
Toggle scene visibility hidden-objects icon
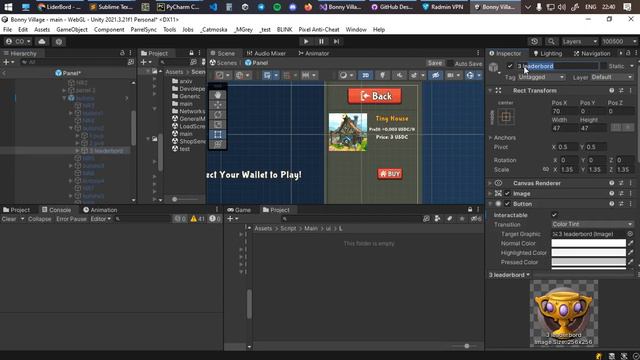435,75
